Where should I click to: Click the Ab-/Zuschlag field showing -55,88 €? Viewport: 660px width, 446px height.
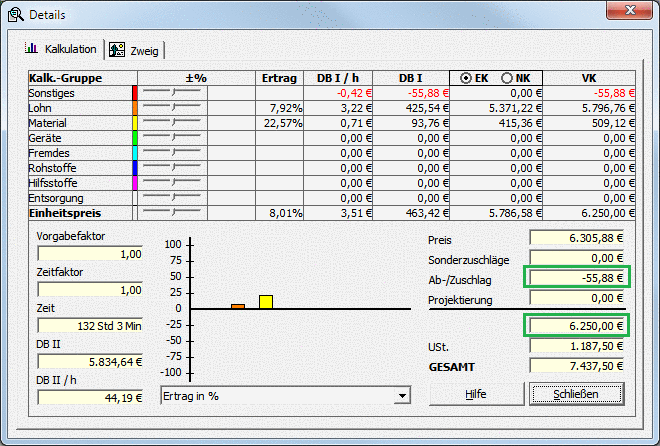577,278
